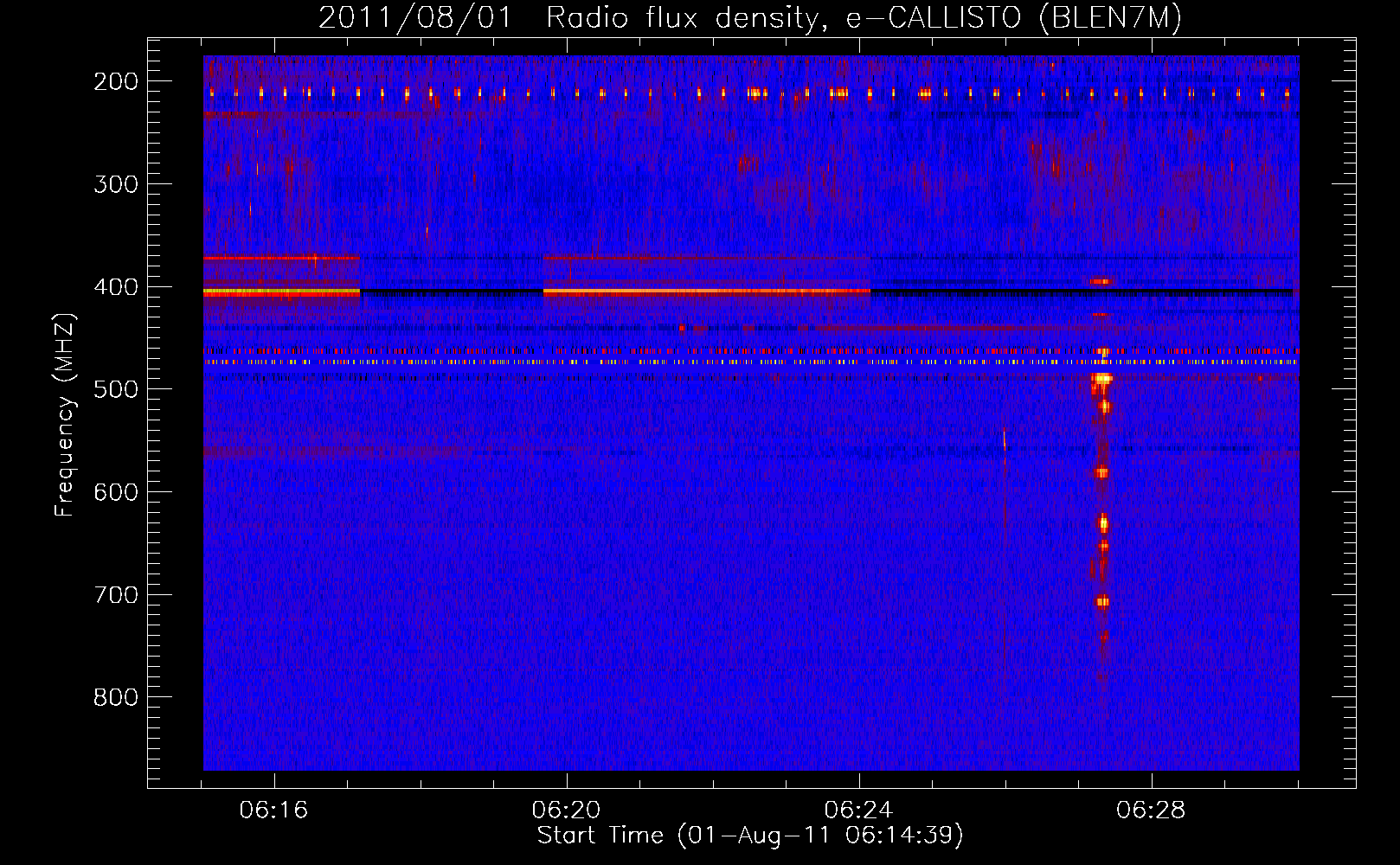Click the 200 frequency tick label
Screen dimensions: 1400x865
click(x=116, y=81)
